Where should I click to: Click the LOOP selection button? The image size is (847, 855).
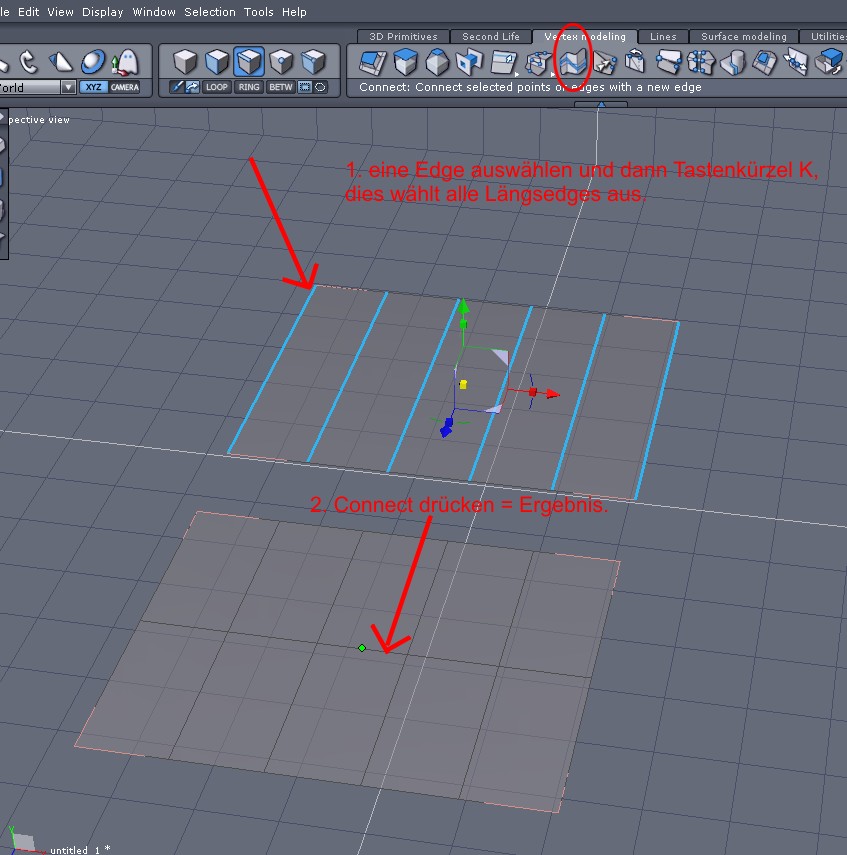point(217,87)
